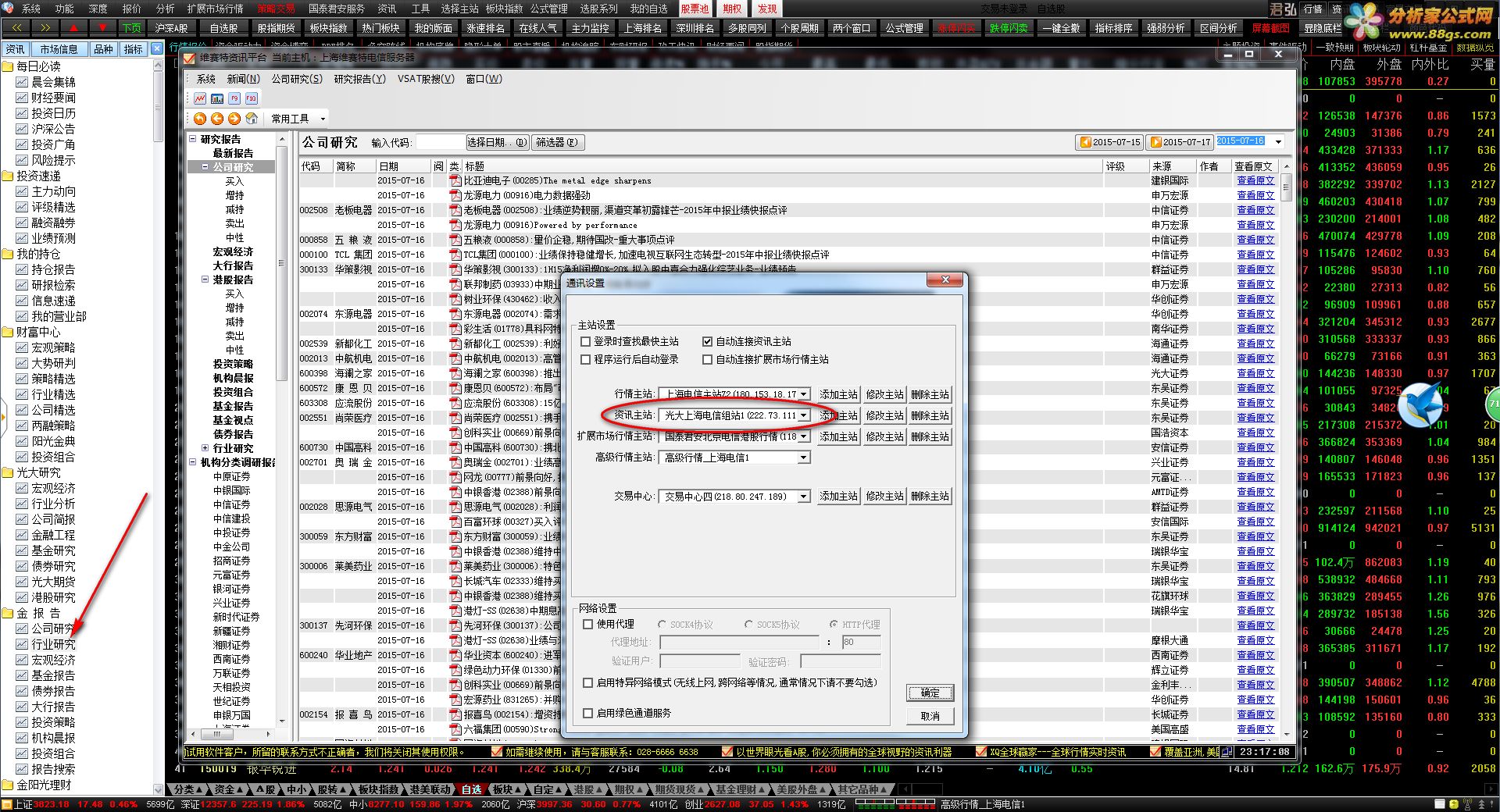
Task: Click the orange undo-return arrow icon
Action: point(200,119)
